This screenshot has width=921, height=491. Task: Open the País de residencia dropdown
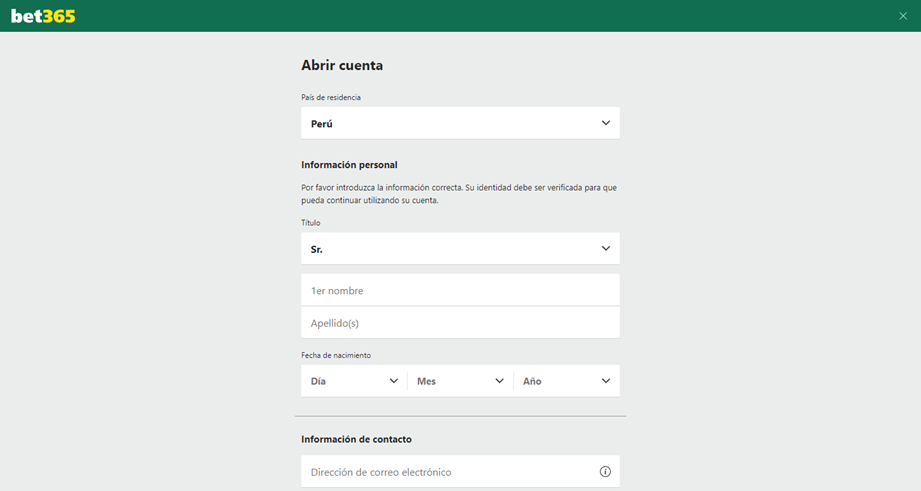point(460,123)
